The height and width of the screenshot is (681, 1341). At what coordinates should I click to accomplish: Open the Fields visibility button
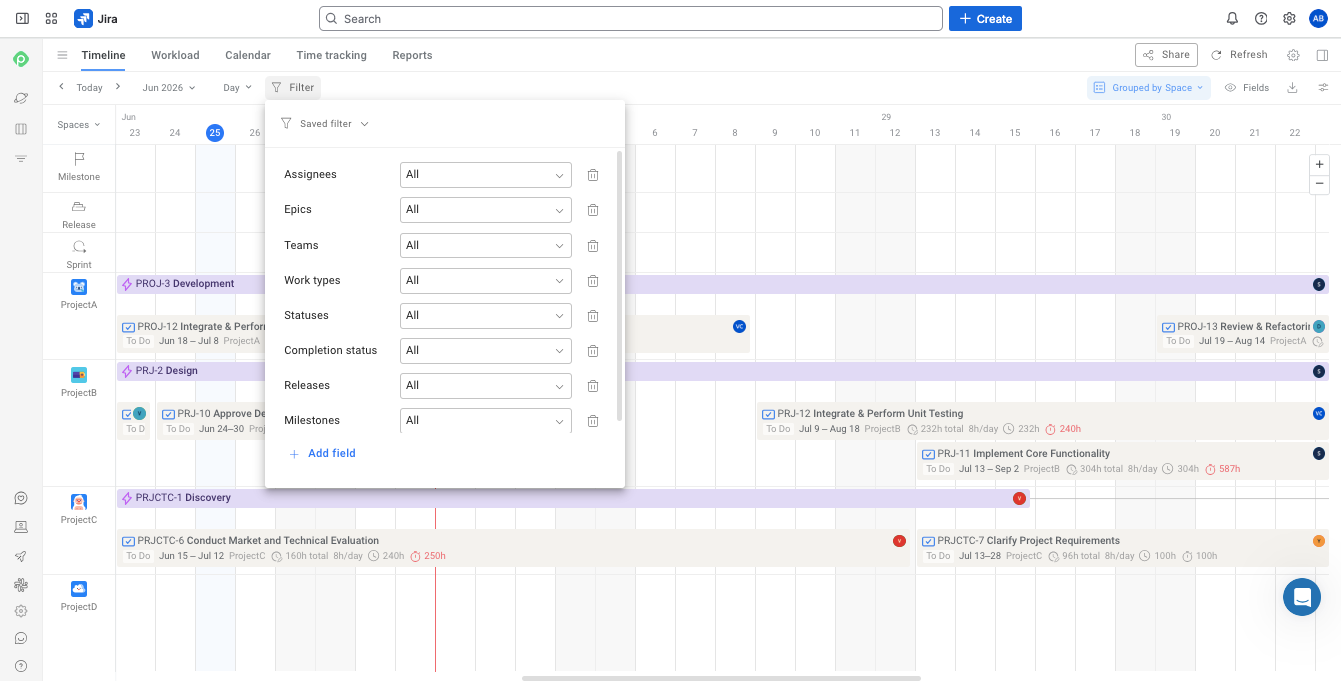click(1247, 88)
